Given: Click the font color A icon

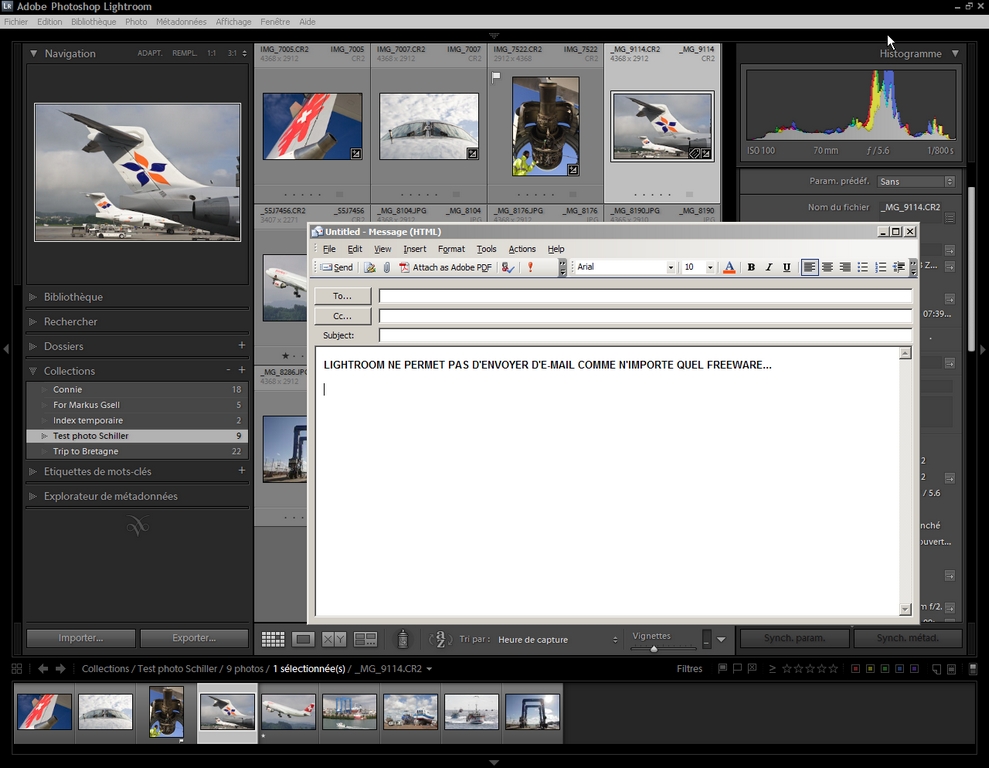Looking at the screenshot, I should pyautogui.click(x=729, y=267).
